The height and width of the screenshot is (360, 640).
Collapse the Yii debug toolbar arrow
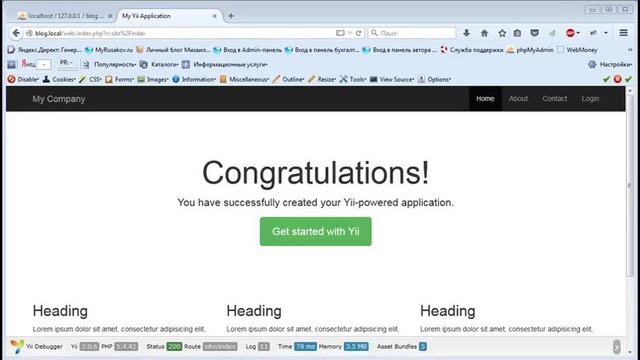tap(616, 347)
